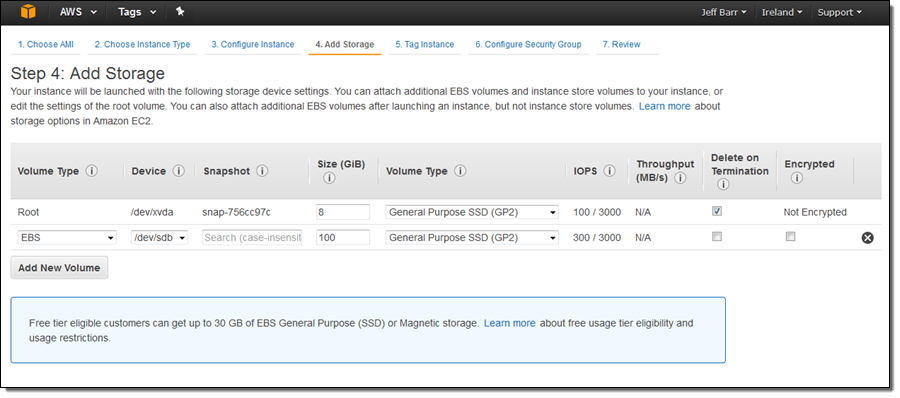
Task: Click the AWS orange cube logo
Action: pos(28,12)
